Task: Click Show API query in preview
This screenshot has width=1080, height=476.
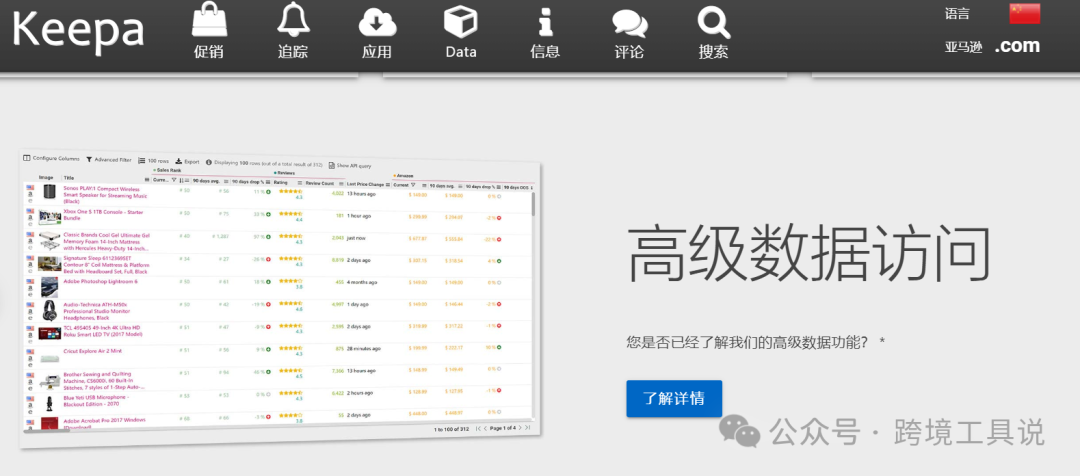Action: [x=350, y=165]
